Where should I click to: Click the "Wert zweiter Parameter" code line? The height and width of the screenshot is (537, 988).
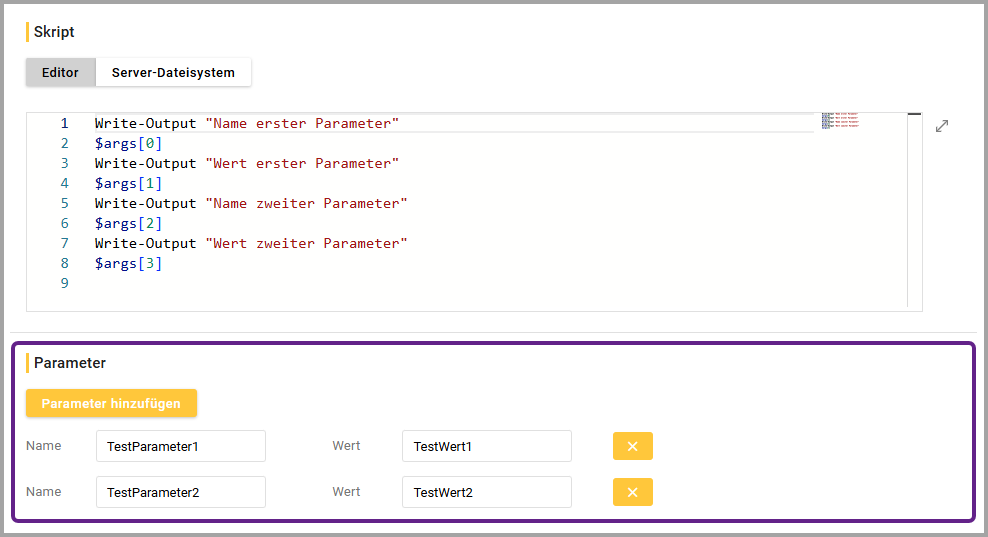[251, 243]
